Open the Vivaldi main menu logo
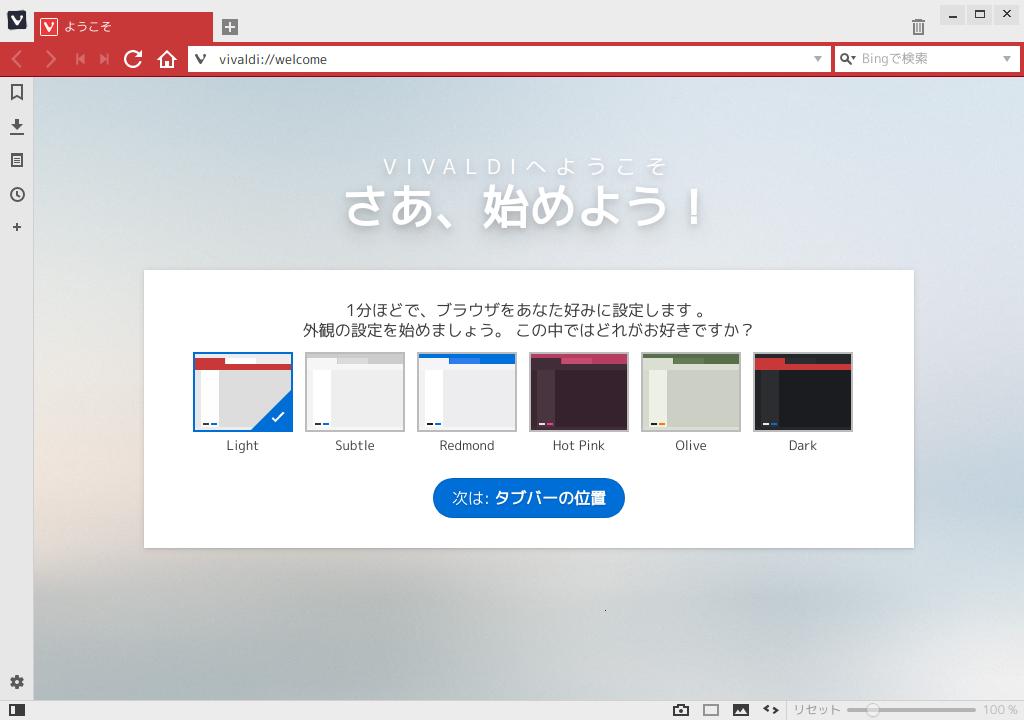This screenshot has height=720, width=1024. coord(17,20)
